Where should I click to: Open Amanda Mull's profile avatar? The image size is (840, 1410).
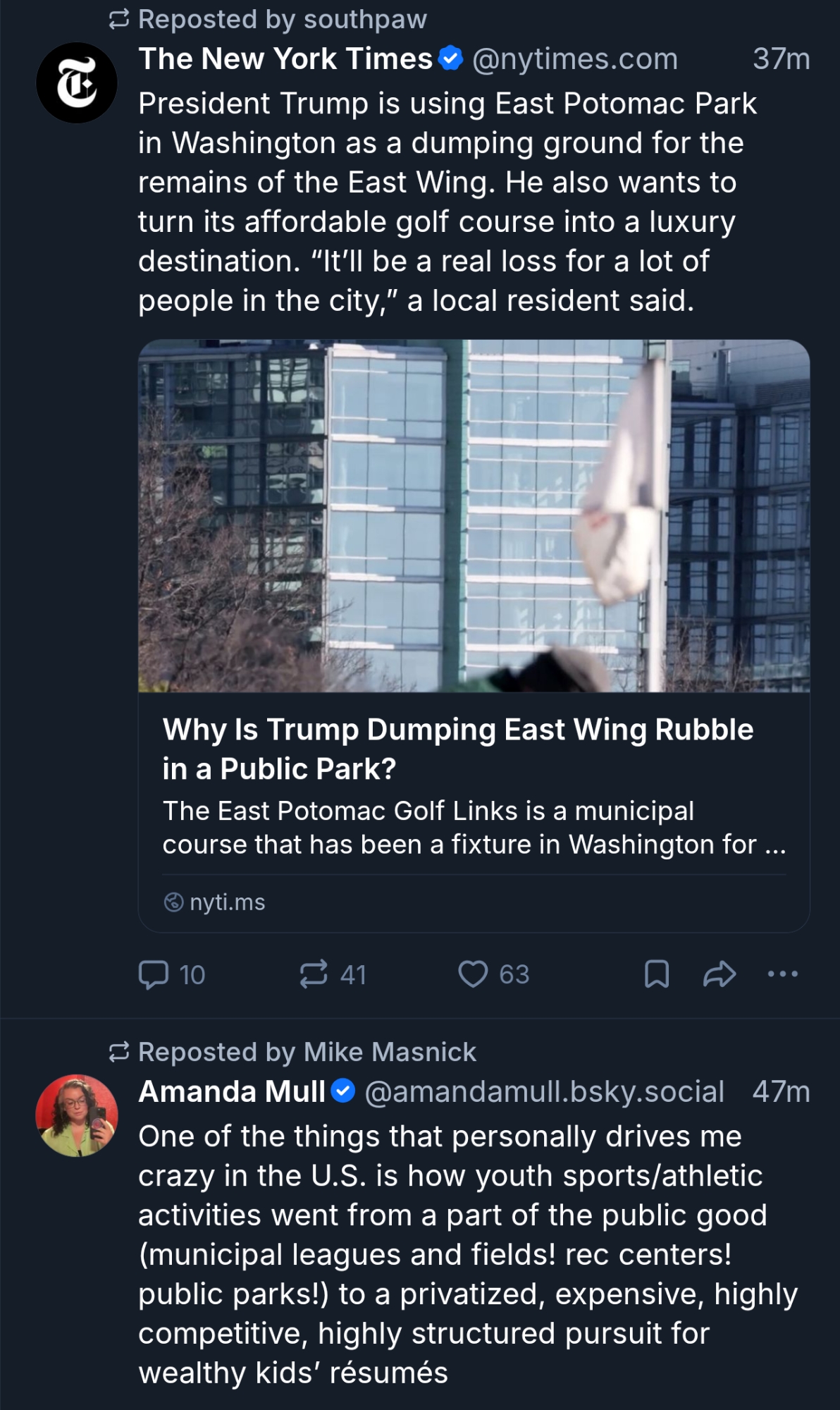77,1115
